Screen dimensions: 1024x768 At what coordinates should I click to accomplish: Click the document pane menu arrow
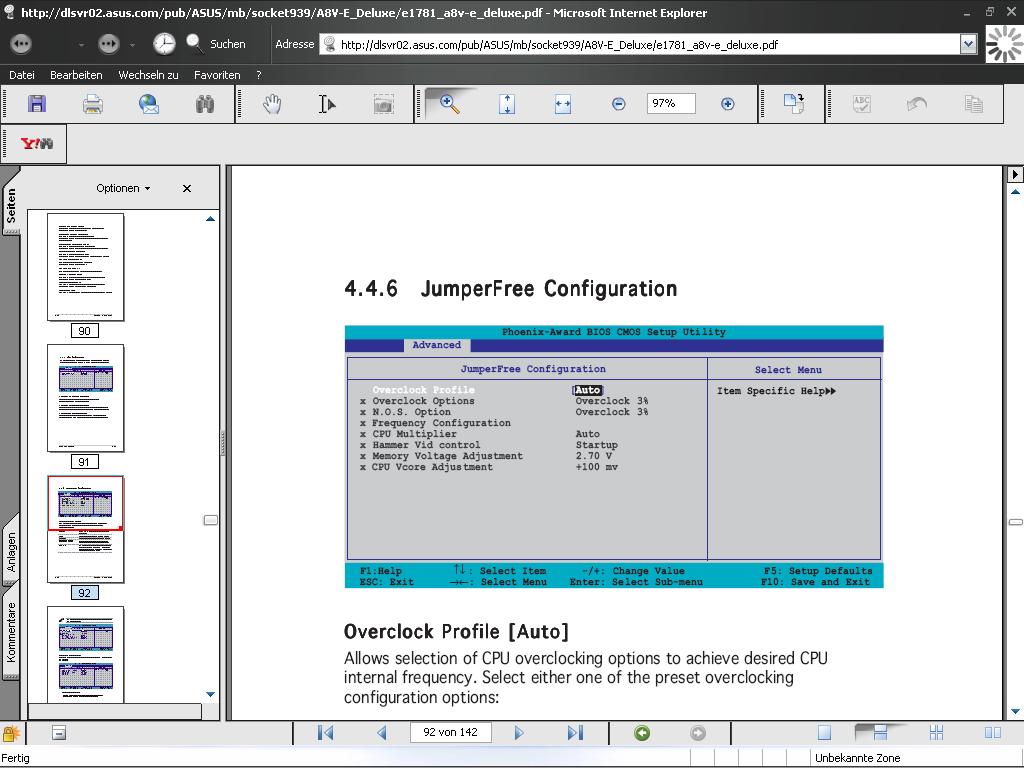1015,174
